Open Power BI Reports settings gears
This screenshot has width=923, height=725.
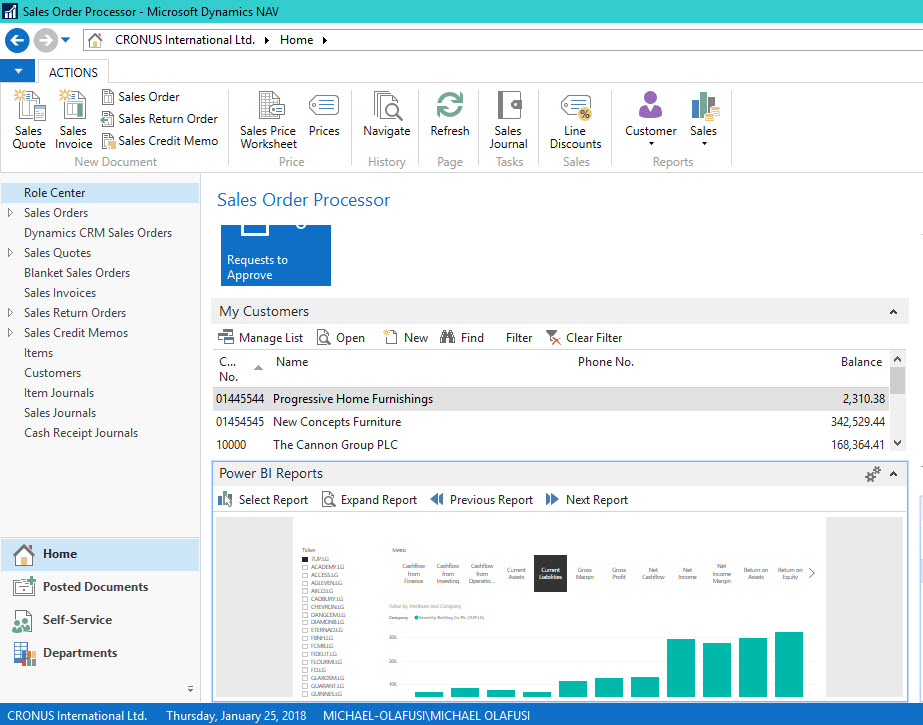click(x=872, y=474)
